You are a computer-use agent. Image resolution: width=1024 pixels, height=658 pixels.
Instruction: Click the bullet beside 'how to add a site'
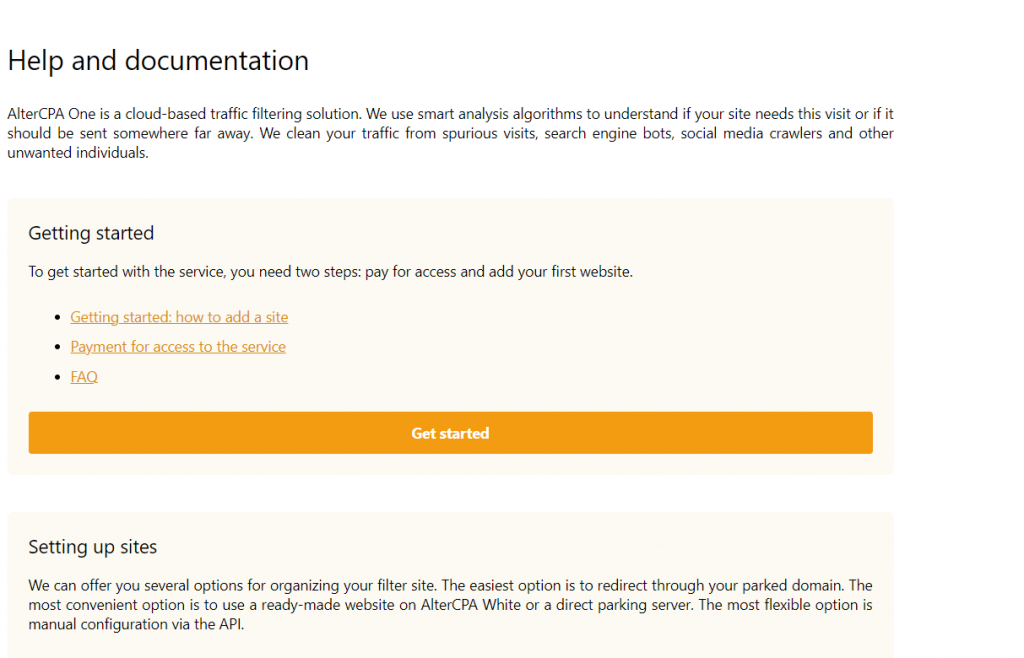pos(58,317)
